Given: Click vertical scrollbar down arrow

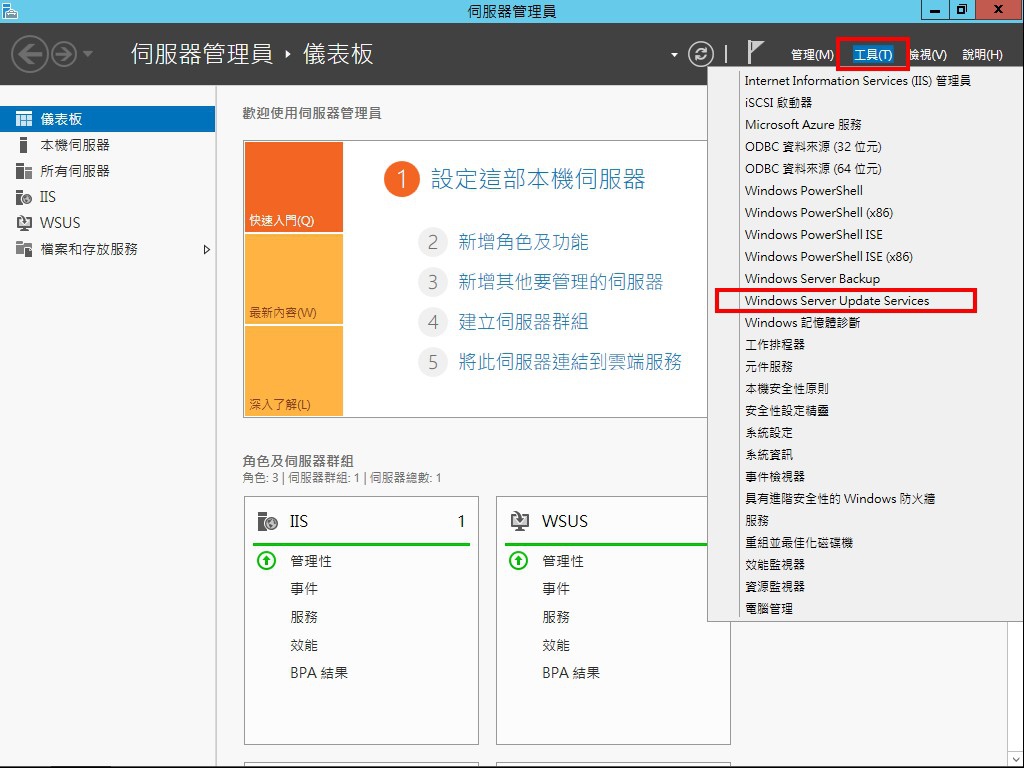Looking at the screenshot, I should click(1016, 760).
